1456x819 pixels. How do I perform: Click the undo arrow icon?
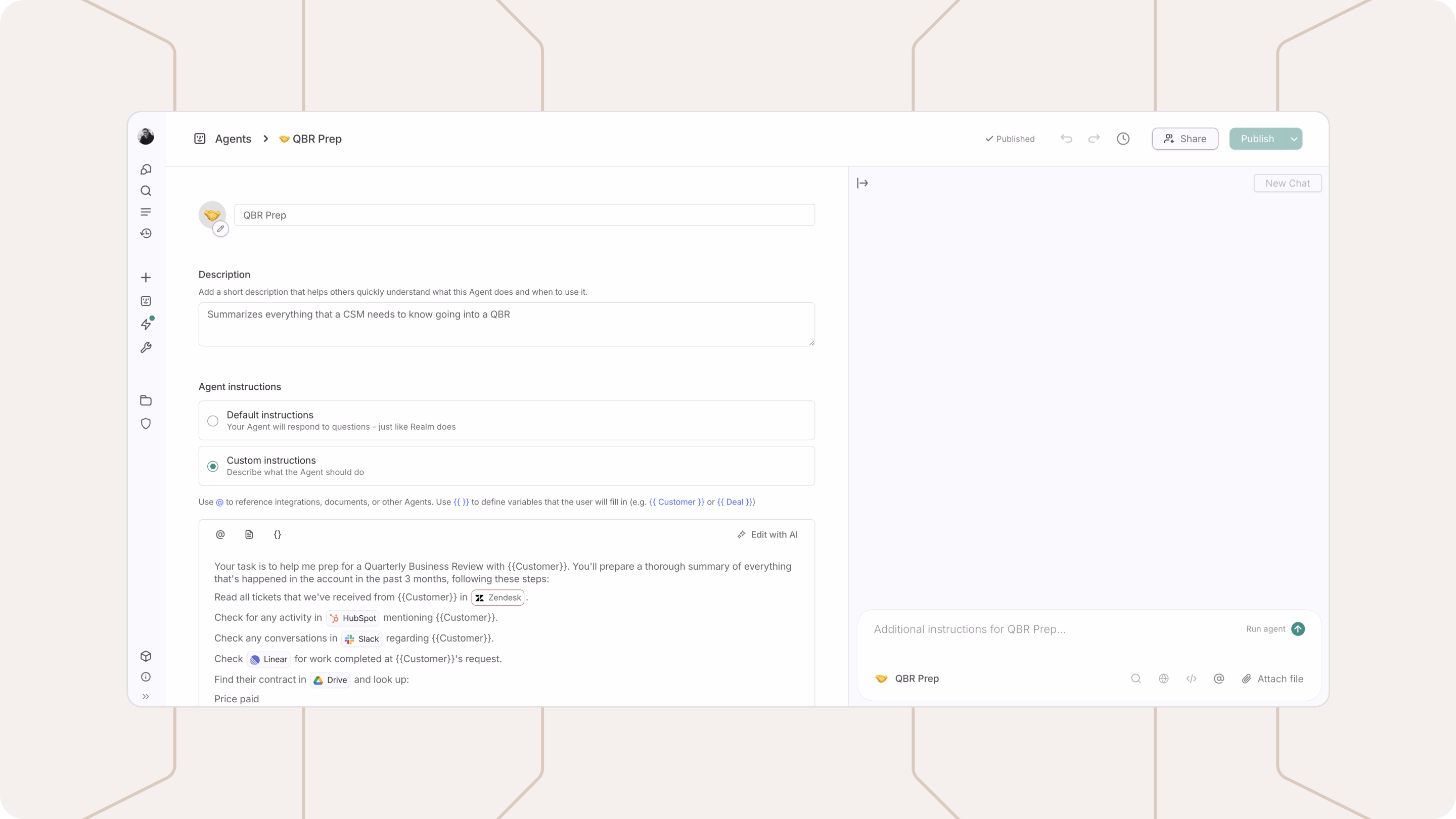1066,139
